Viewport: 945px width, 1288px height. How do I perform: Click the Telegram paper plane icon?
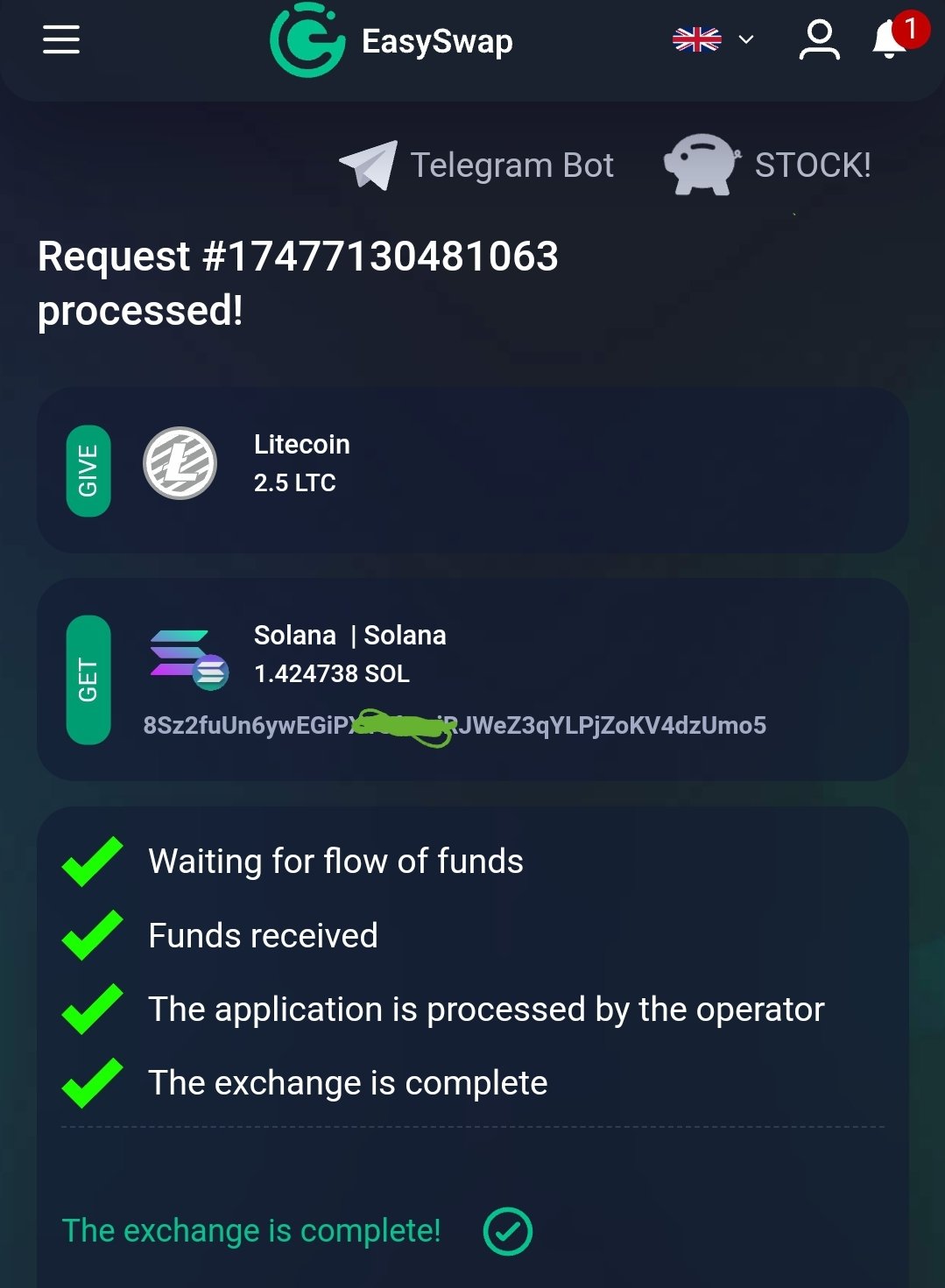coord(369,165)
